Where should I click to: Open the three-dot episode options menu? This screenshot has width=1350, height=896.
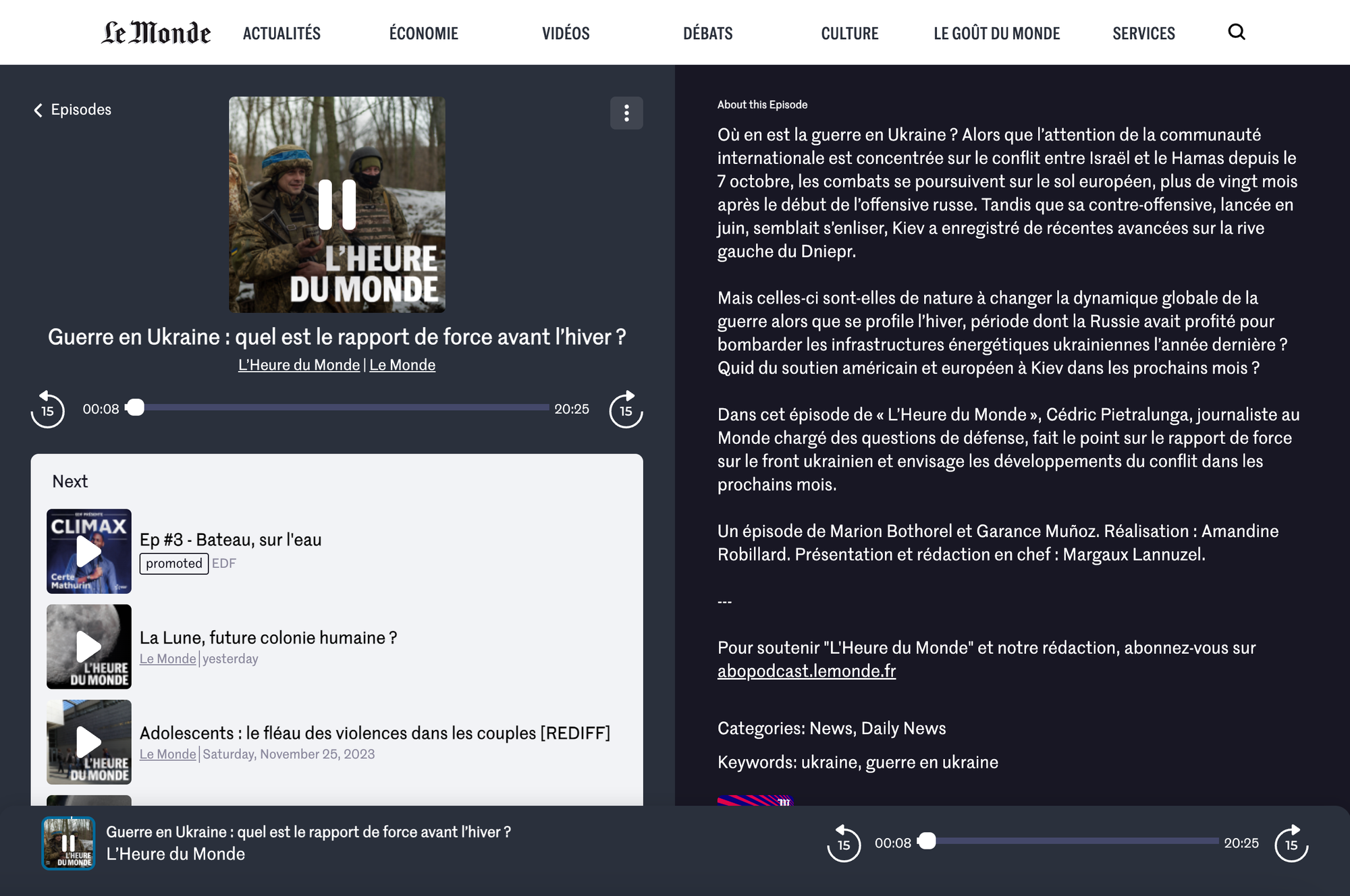coord(626,113)
